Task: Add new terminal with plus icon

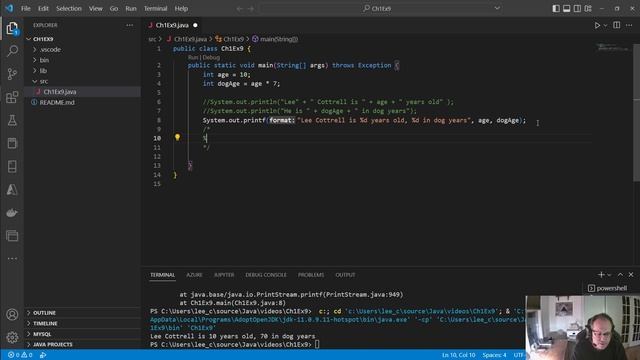Action: [601, 275]
